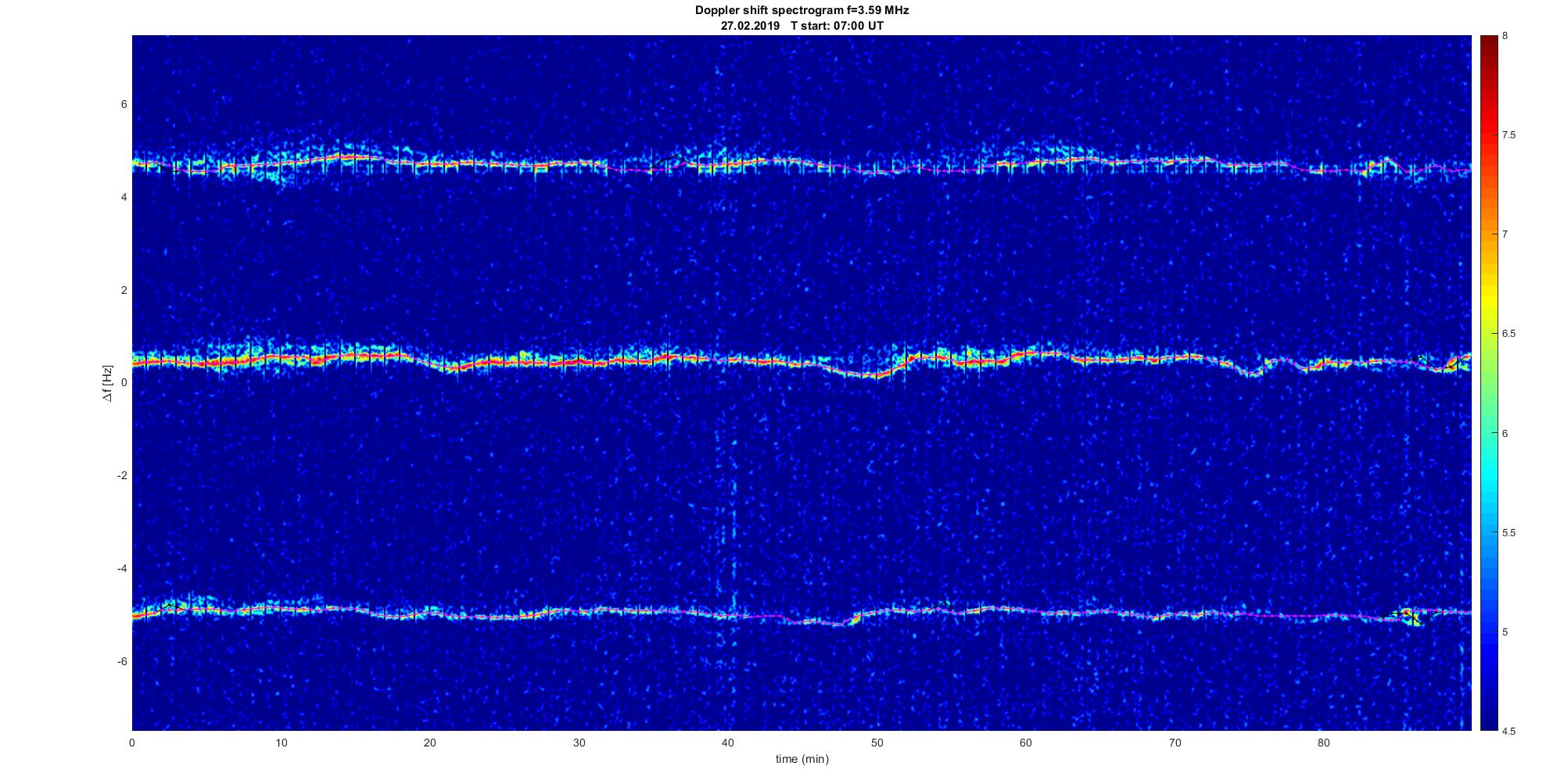The image size is (1564, 784).
Task: Click the colorbar tick label 5
Action: [1505, 632]
